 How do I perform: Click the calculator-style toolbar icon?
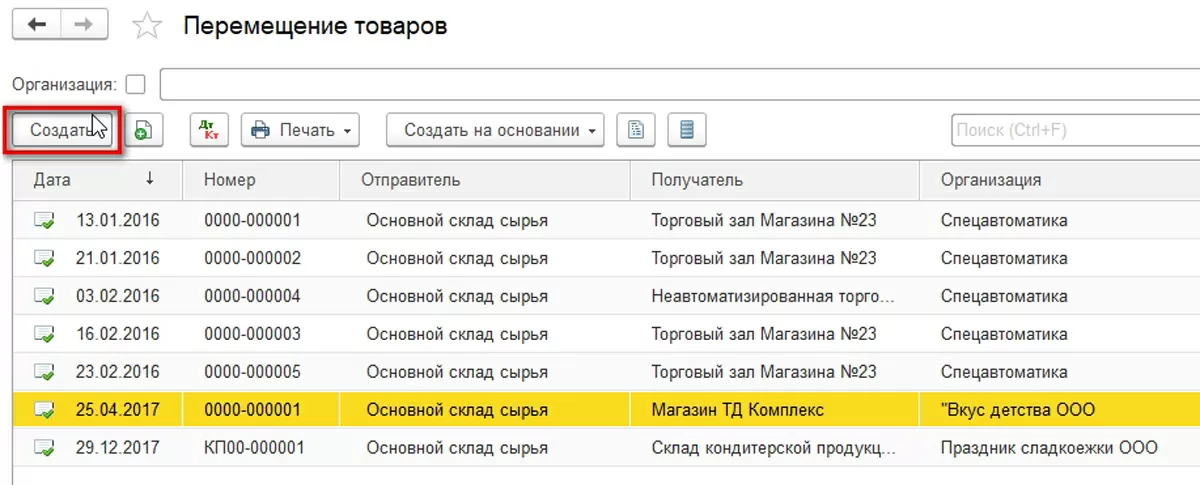(x=687, y=130)
